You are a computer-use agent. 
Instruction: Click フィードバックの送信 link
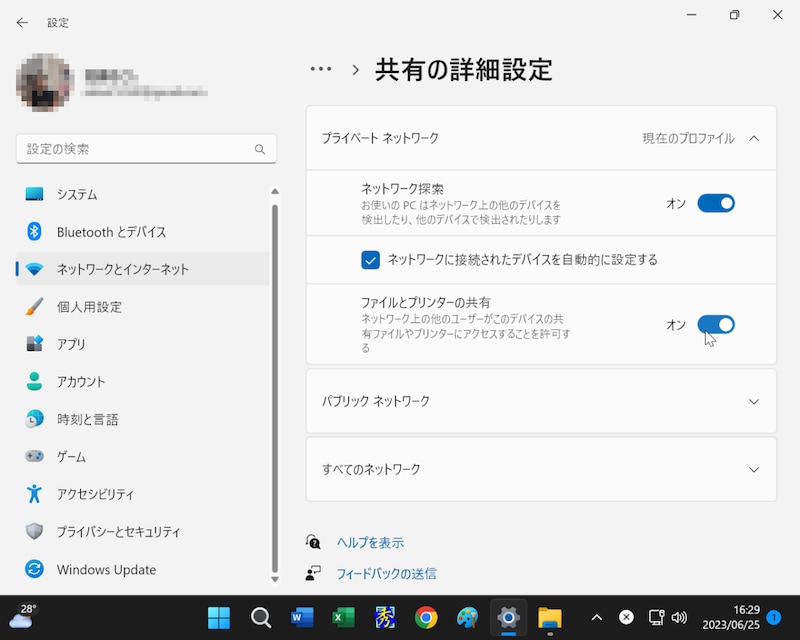386,574
